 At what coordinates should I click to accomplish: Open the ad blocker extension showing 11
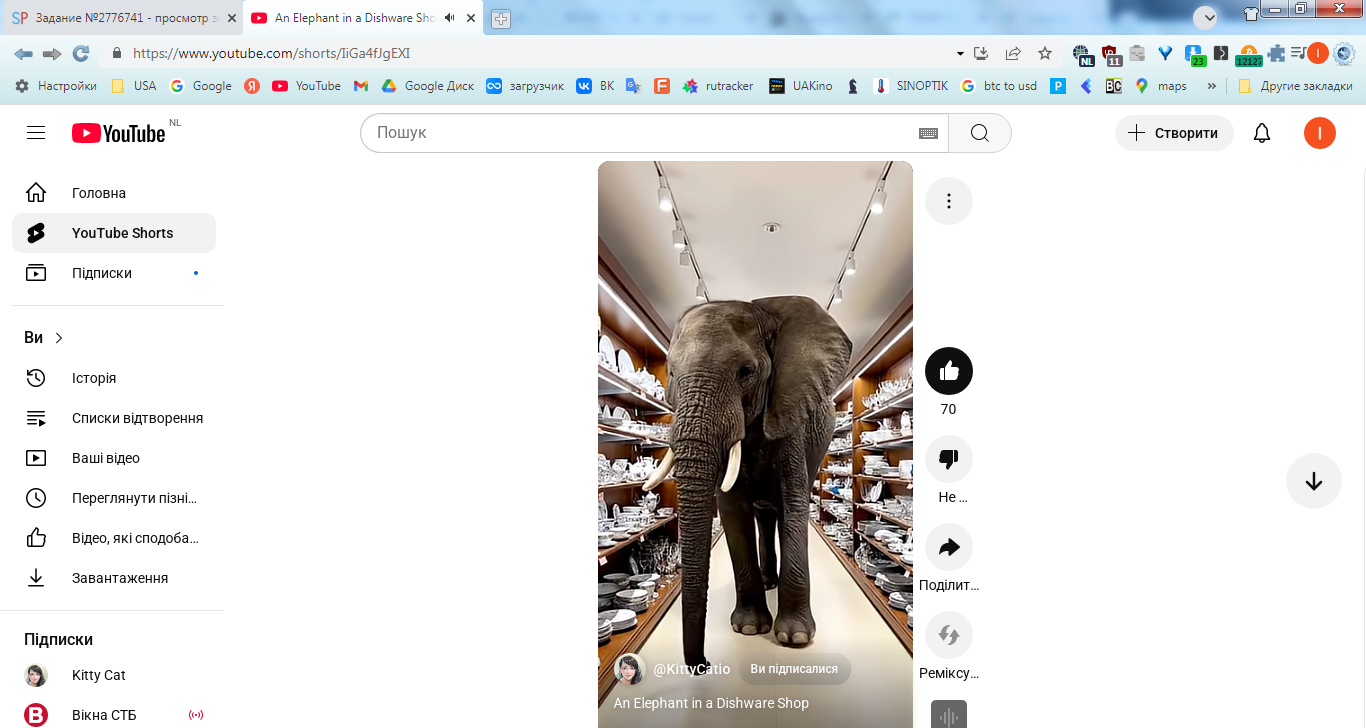[x=1111, y=54]
